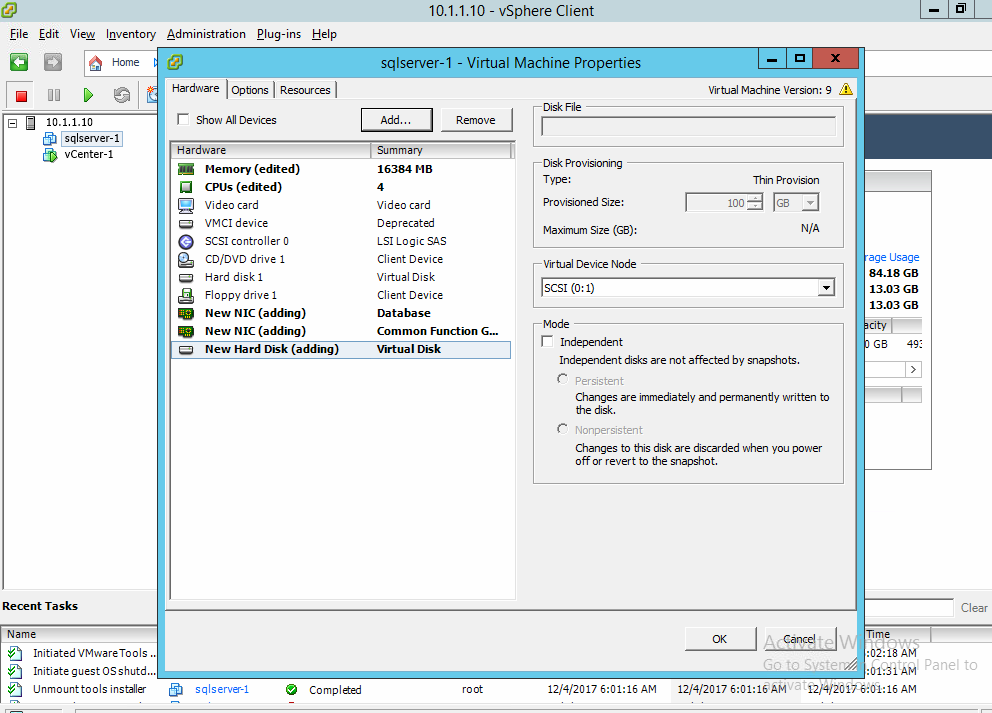Open the Inventory menu

click(131, 34)
